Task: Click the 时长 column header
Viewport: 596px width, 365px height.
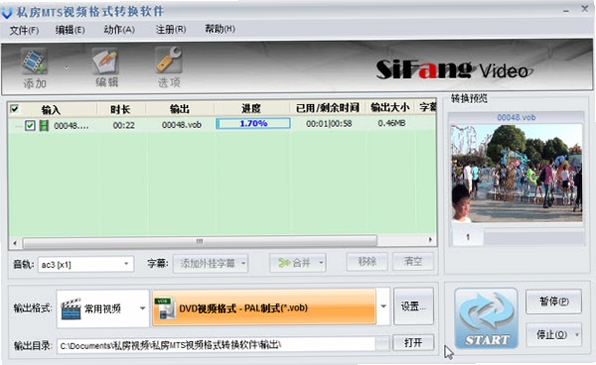Action: pyautogui.click(x=120, y=110)
